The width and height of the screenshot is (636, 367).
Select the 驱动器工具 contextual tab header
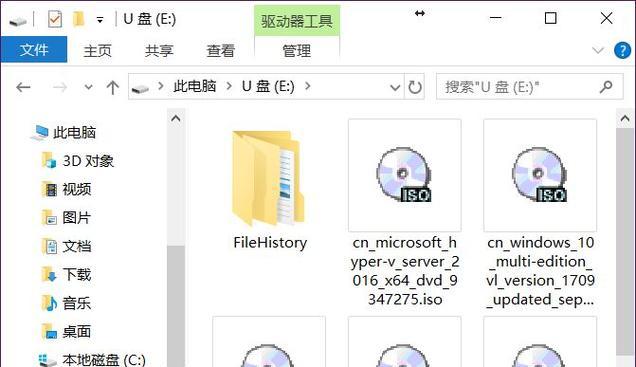click(297, 21)
